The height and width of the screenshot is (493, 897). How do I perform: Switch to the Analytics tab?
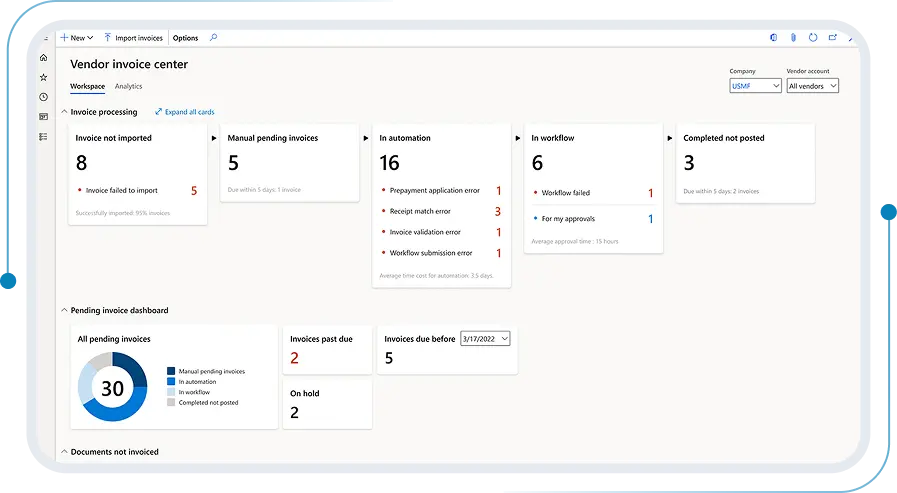[128, 86]
